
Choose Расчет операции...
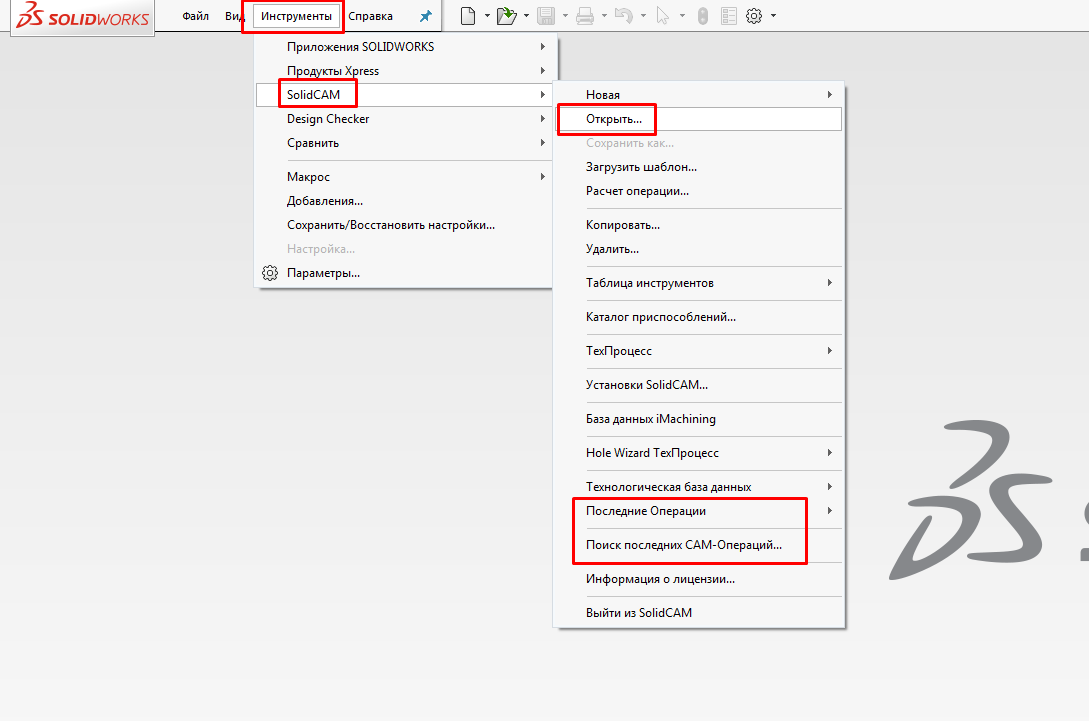click(x=699, y=191)
